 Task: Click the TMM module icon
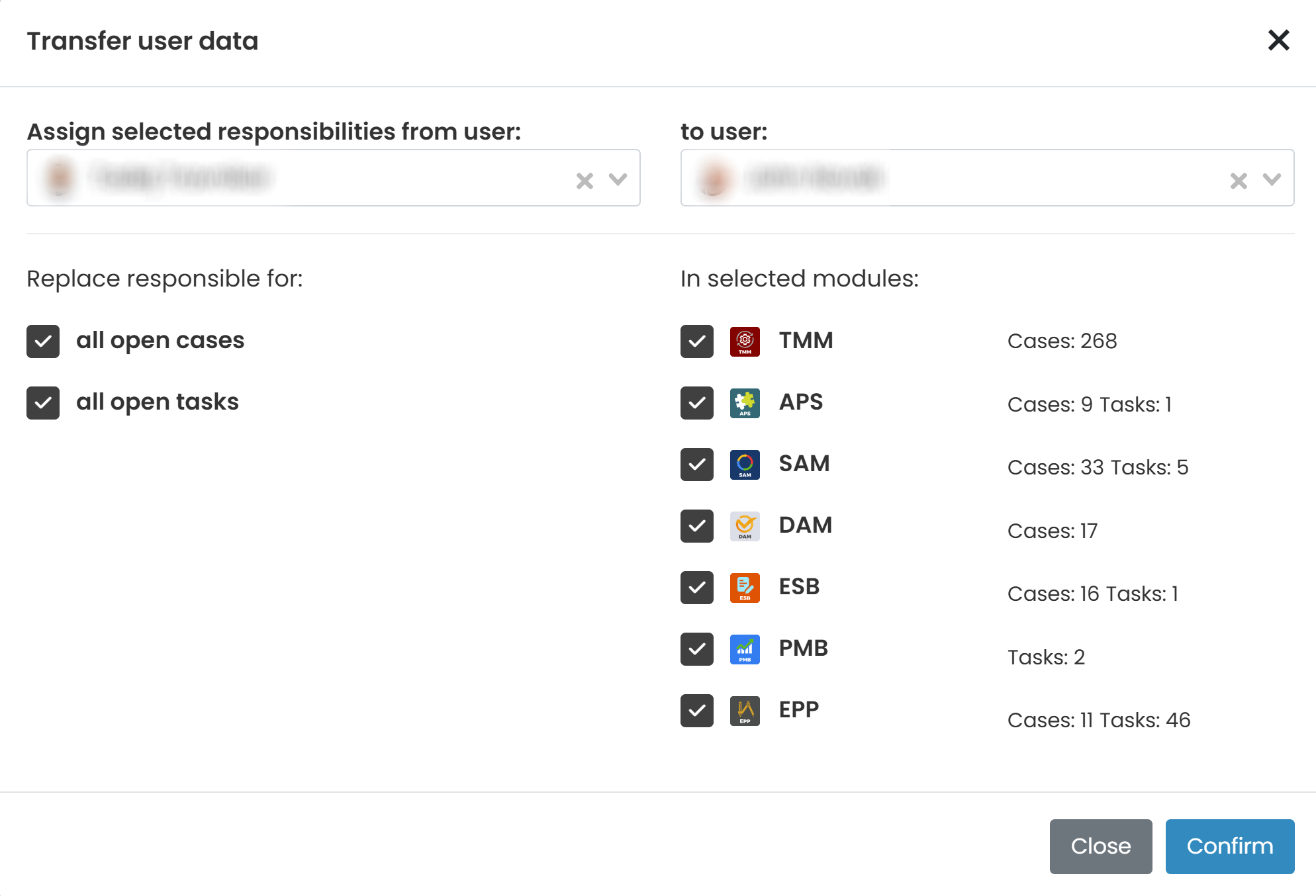(x=745, y=341)
